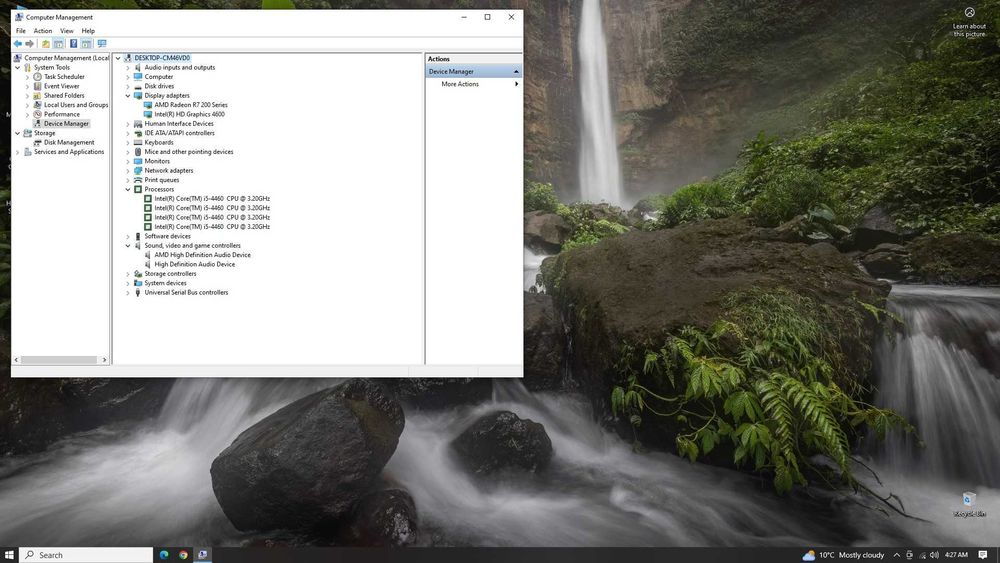Collapse the Processors category
This screenshot has height=563, width=1000.
tap(128, 189)
